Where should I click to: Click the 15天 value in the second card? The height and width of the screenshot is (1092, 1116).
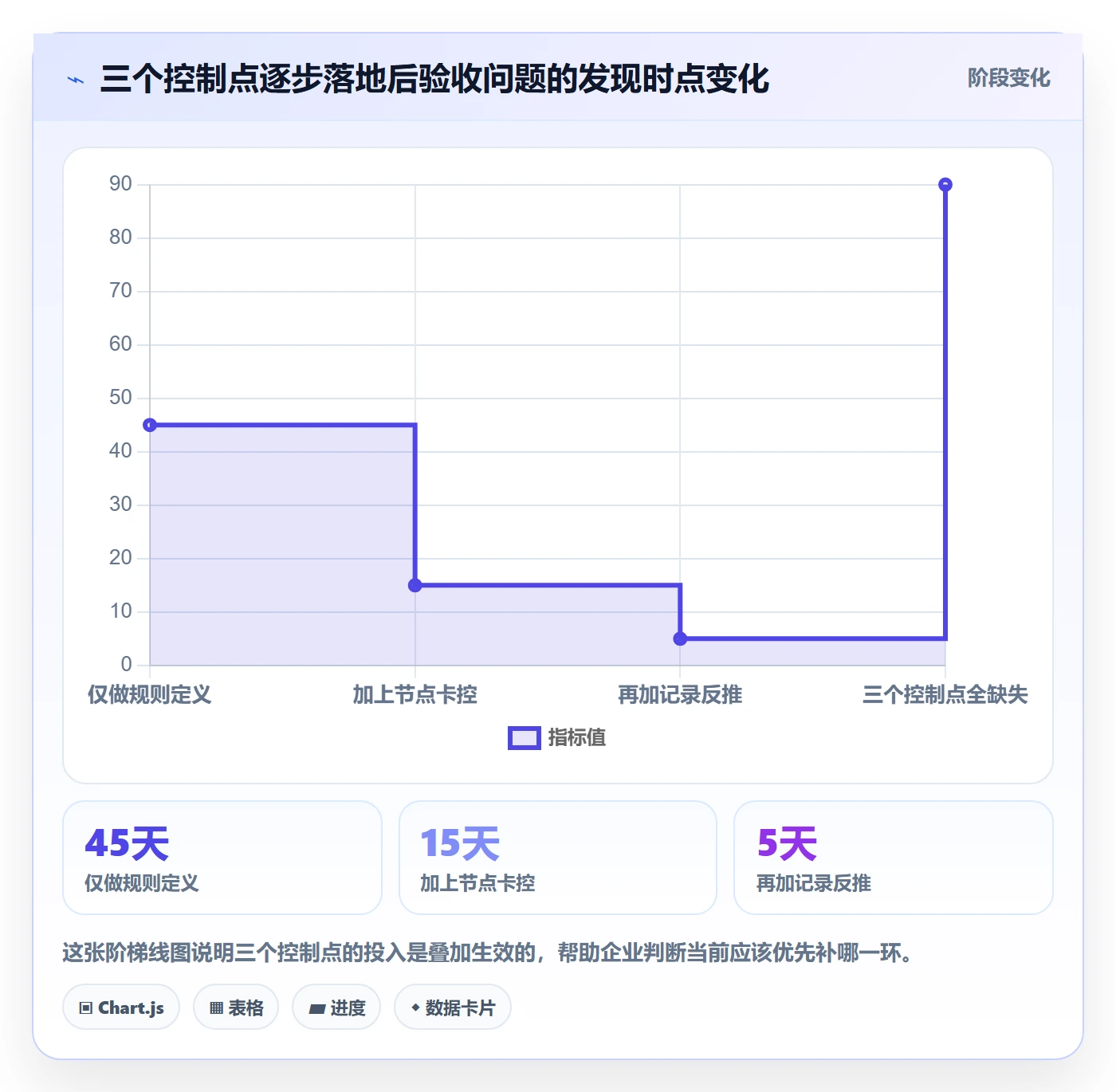point(460,843)
